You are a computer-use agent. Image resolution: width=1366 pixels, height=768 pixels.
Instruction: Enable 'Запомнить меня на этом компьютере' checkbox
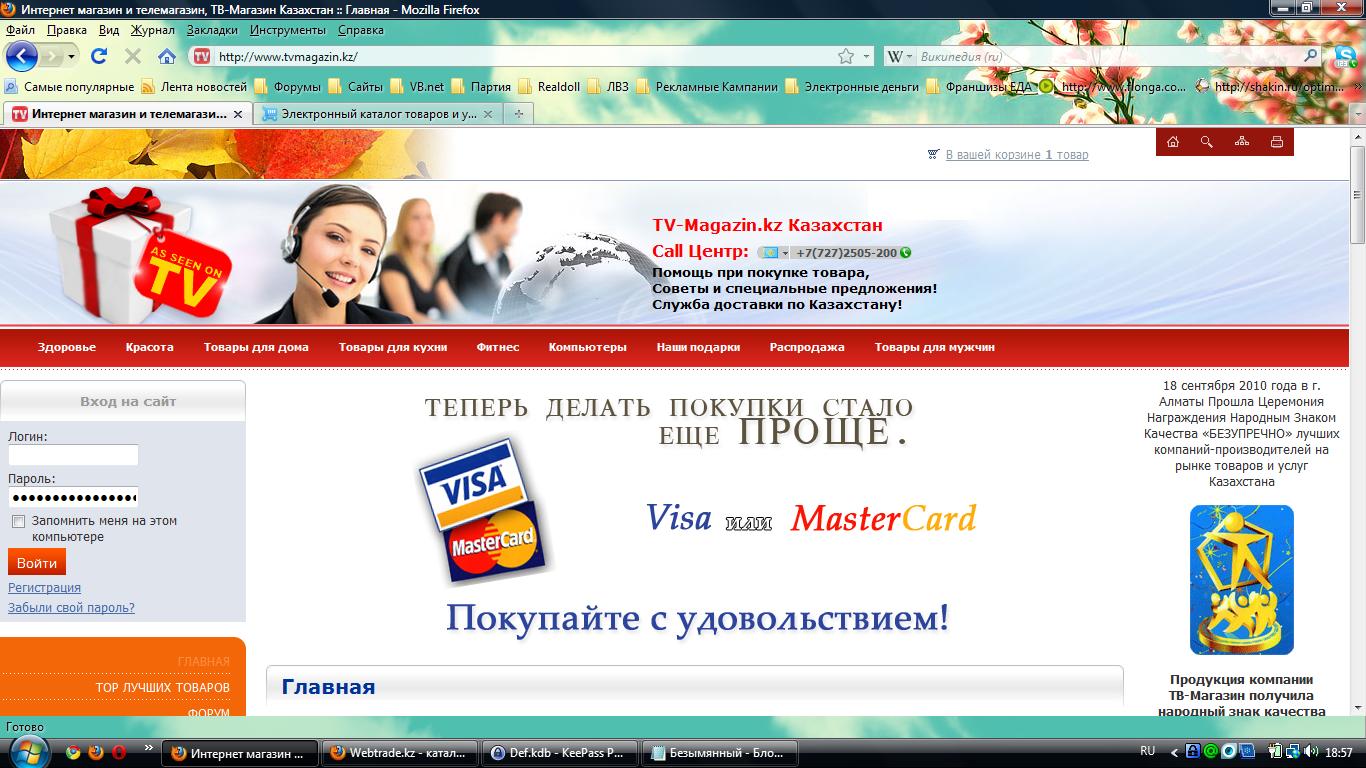(18, 522)
